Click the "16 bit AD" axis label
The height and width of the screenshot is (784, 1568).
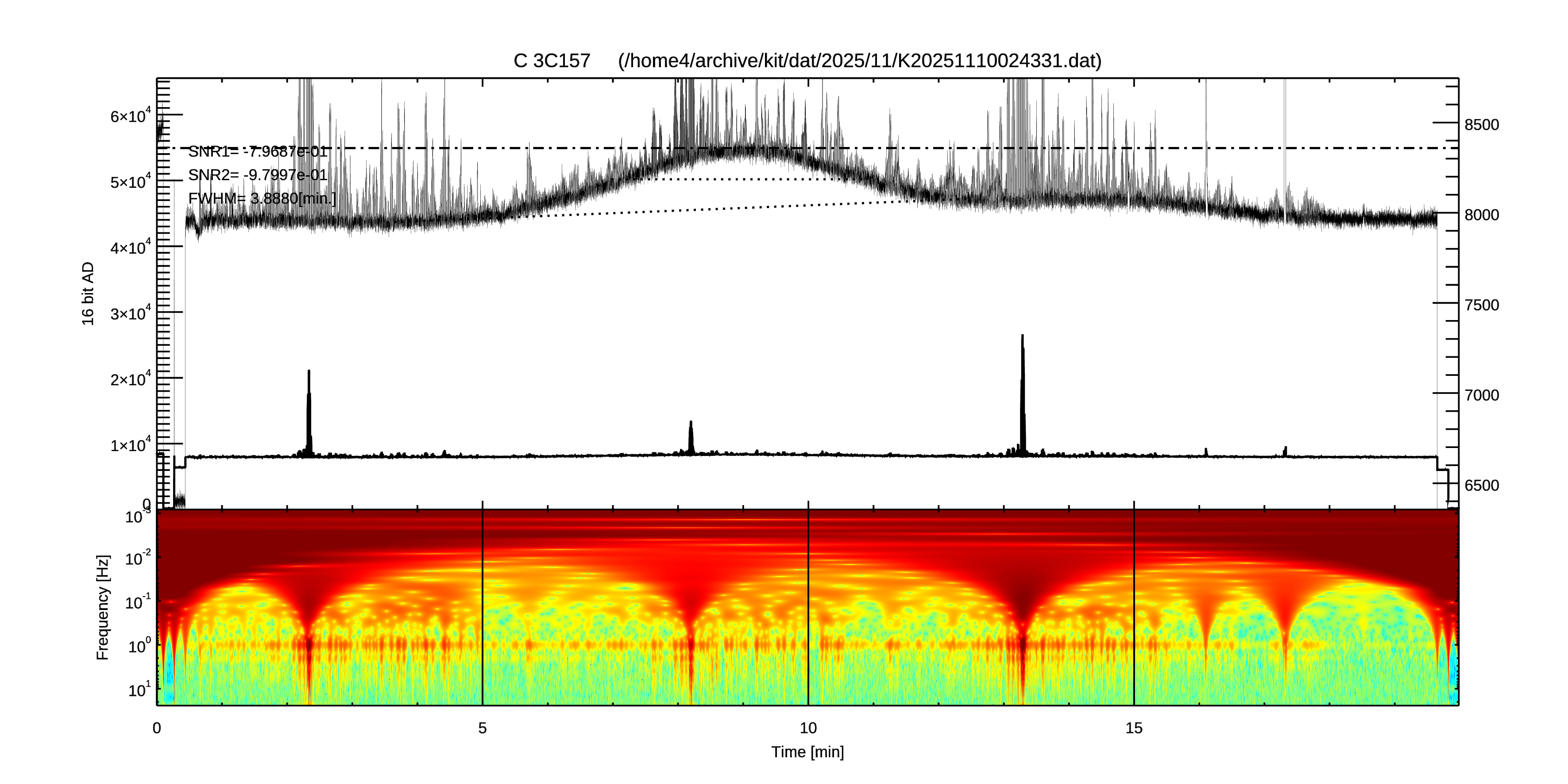(88, 294)
